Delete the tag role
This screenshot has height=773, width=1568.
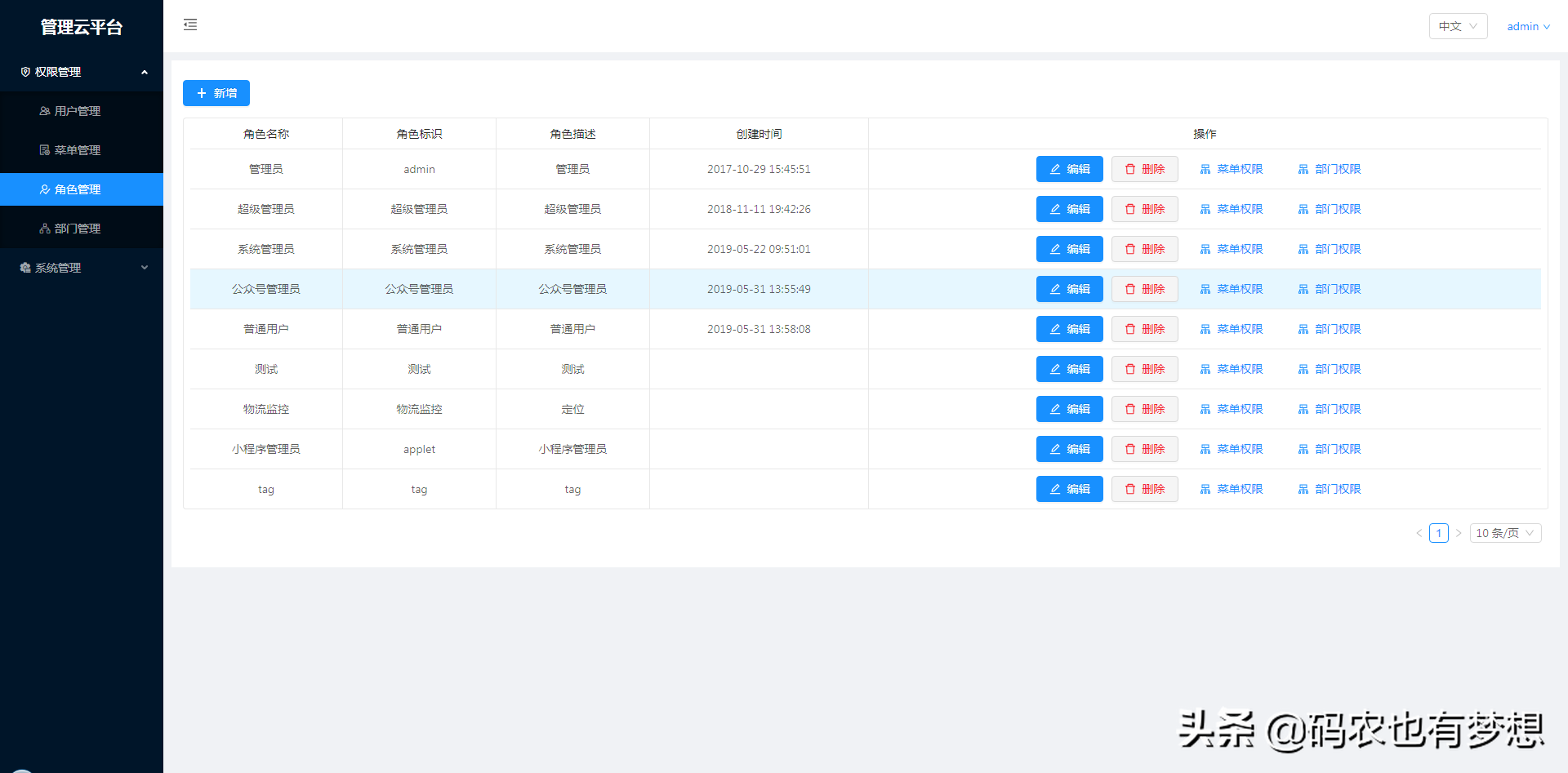[1145, 489]
